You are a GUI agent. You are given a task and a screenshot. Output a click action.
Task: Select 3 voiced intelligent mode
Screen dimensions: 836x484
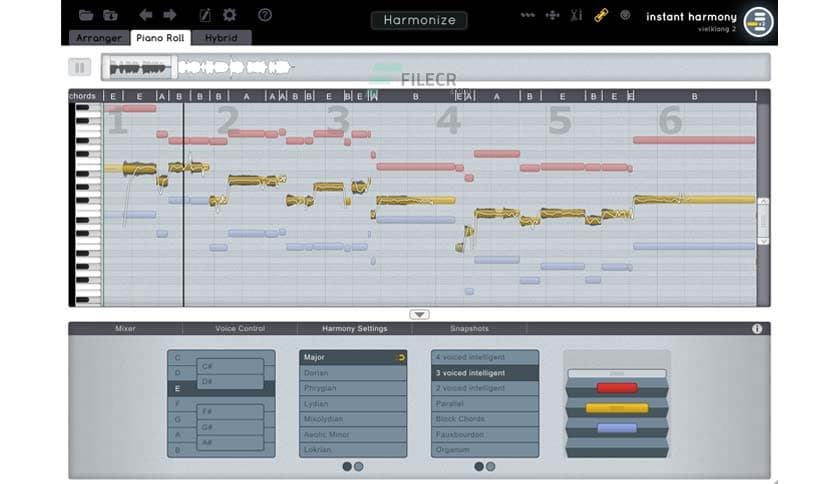[x=485, y=373]
